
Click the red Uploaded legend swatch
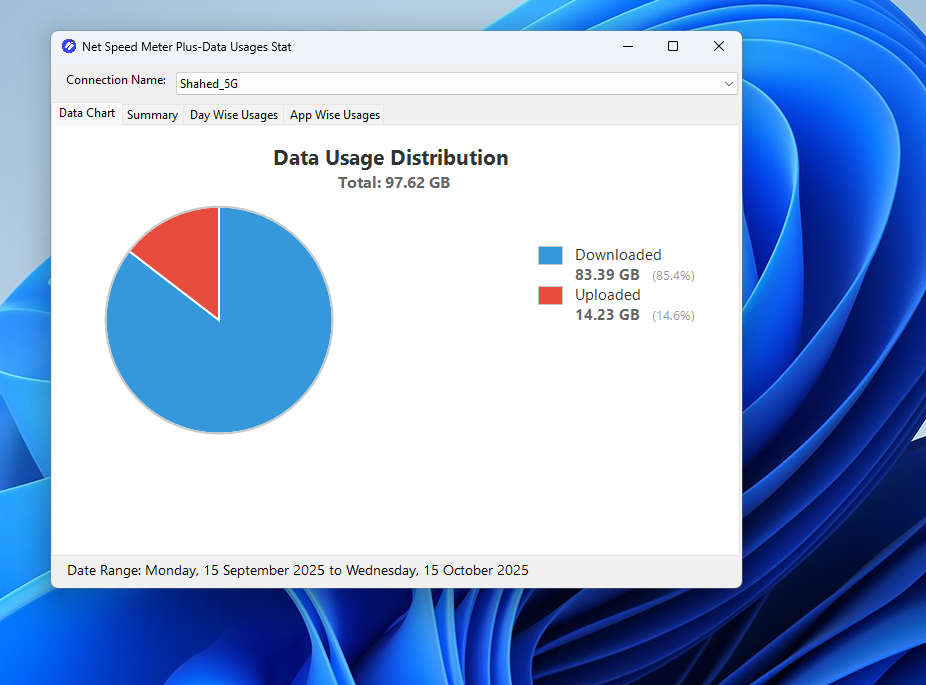click(x=549, y=295)
